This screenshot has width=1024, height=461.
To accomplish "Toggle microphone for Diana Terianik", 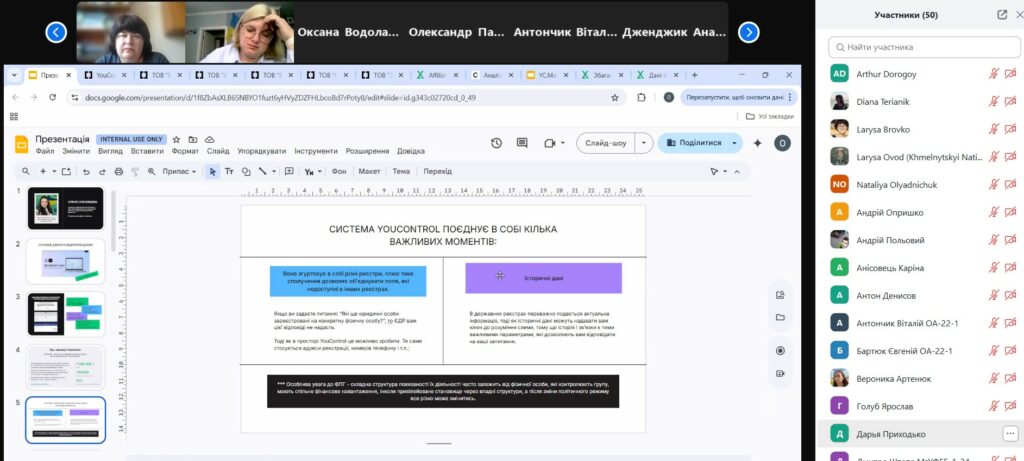I will (x=994, y=101).
